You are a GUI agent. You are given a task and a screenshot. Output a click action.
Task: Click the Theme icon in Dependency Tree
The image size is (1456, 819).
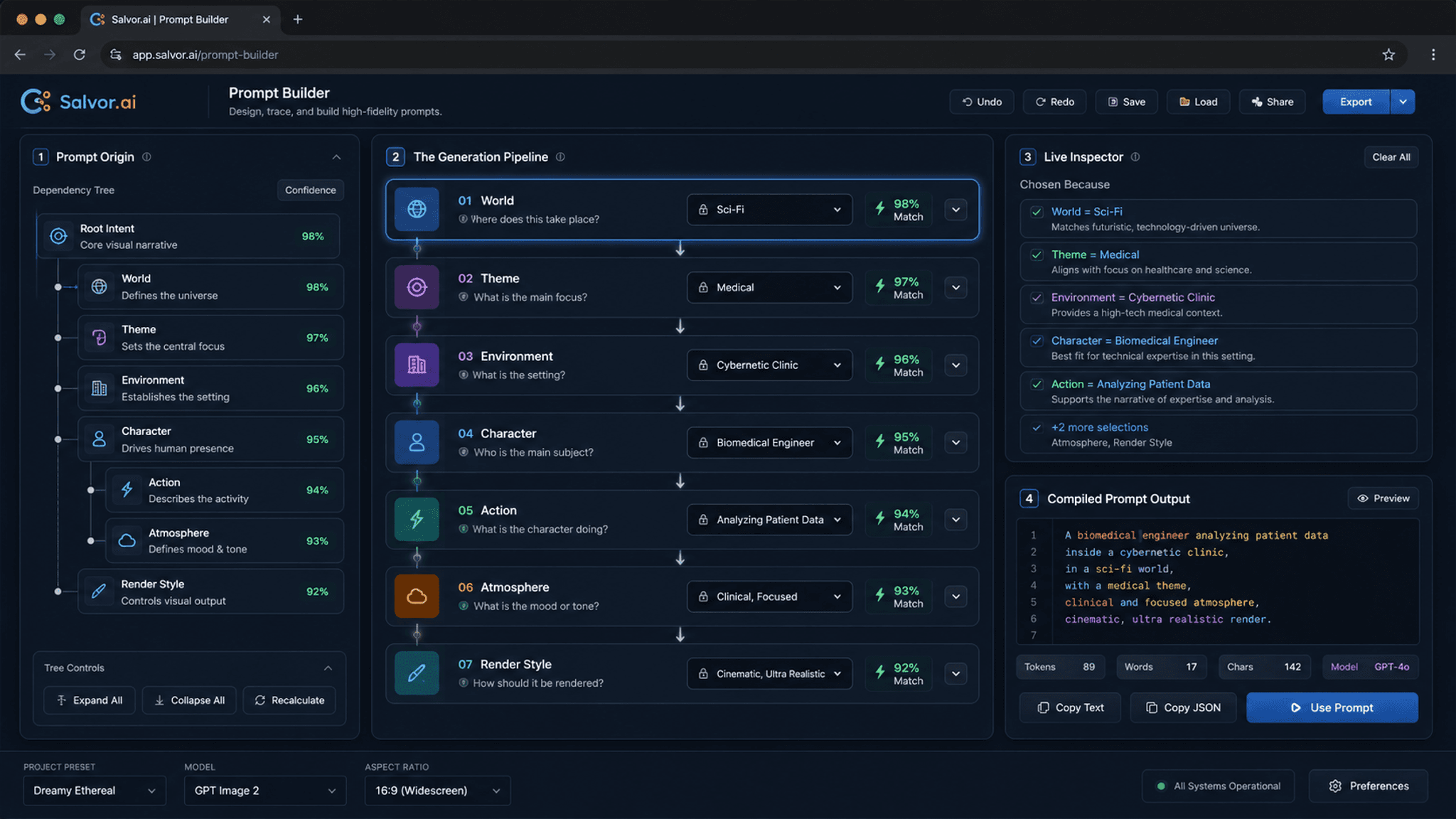point(99,338)
